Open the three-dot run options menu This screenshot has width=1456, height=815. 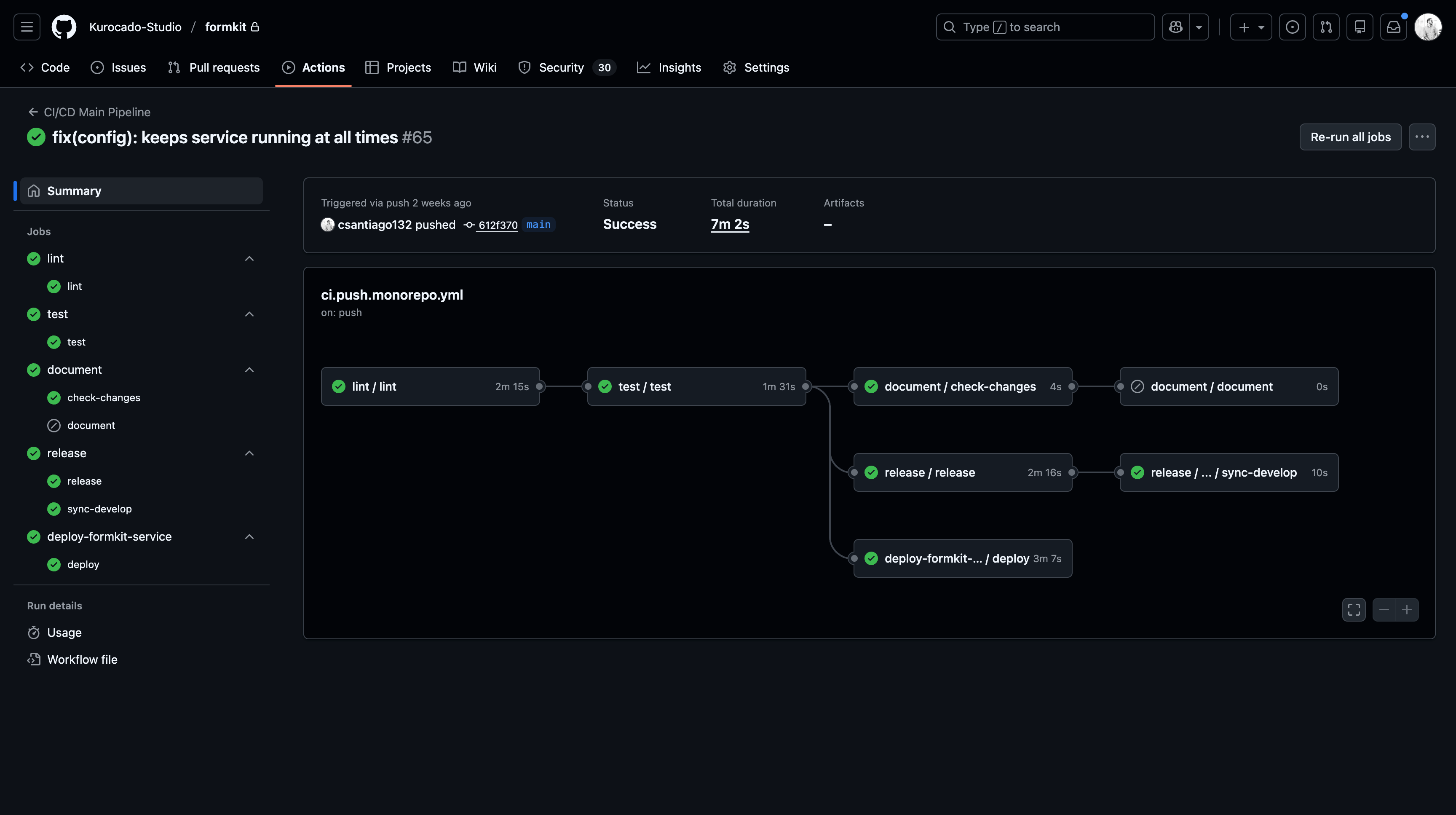1421,137
